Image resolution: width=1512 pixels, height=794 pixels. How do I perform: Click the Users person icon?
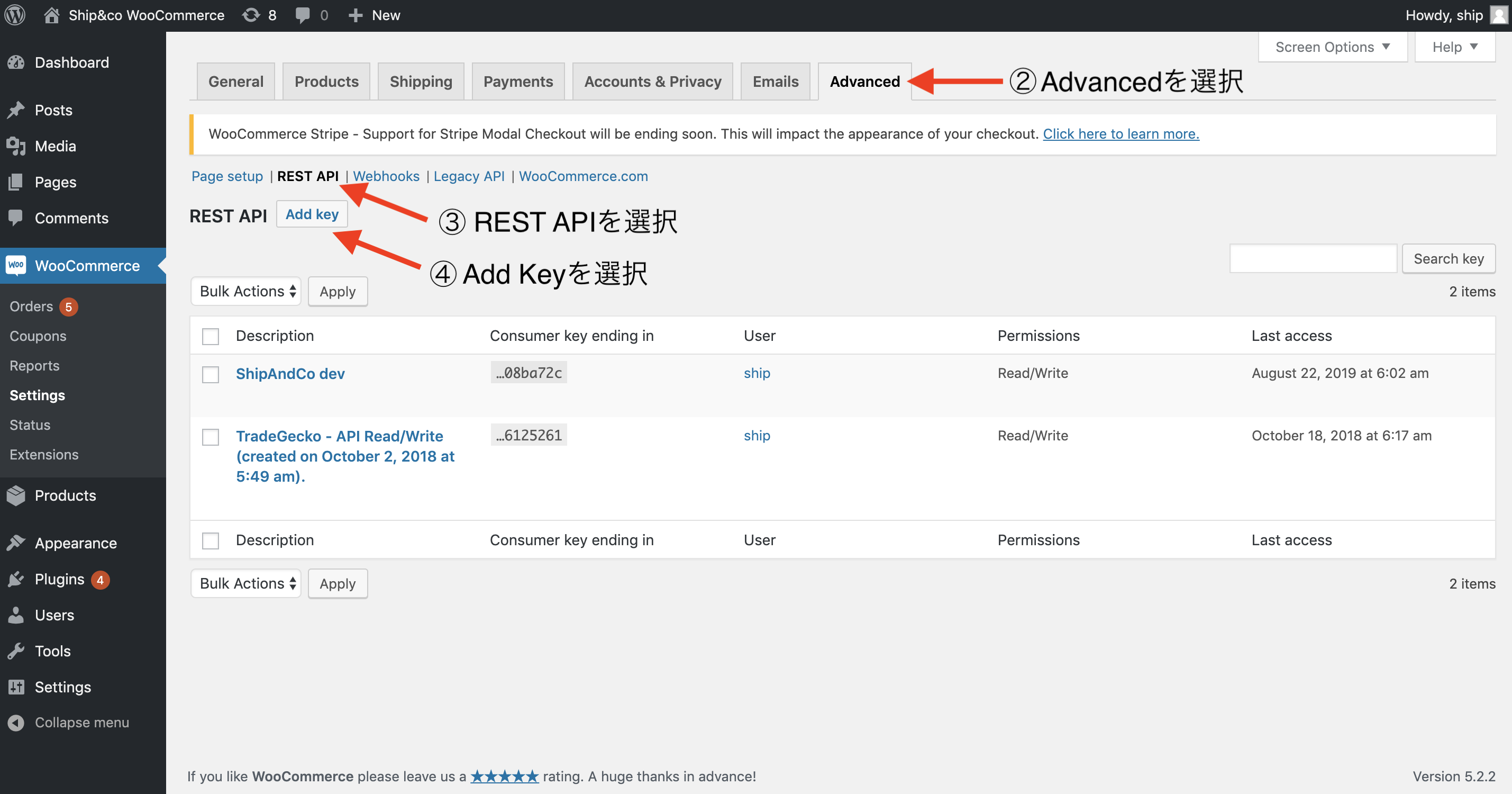click(x=16, y=615)
